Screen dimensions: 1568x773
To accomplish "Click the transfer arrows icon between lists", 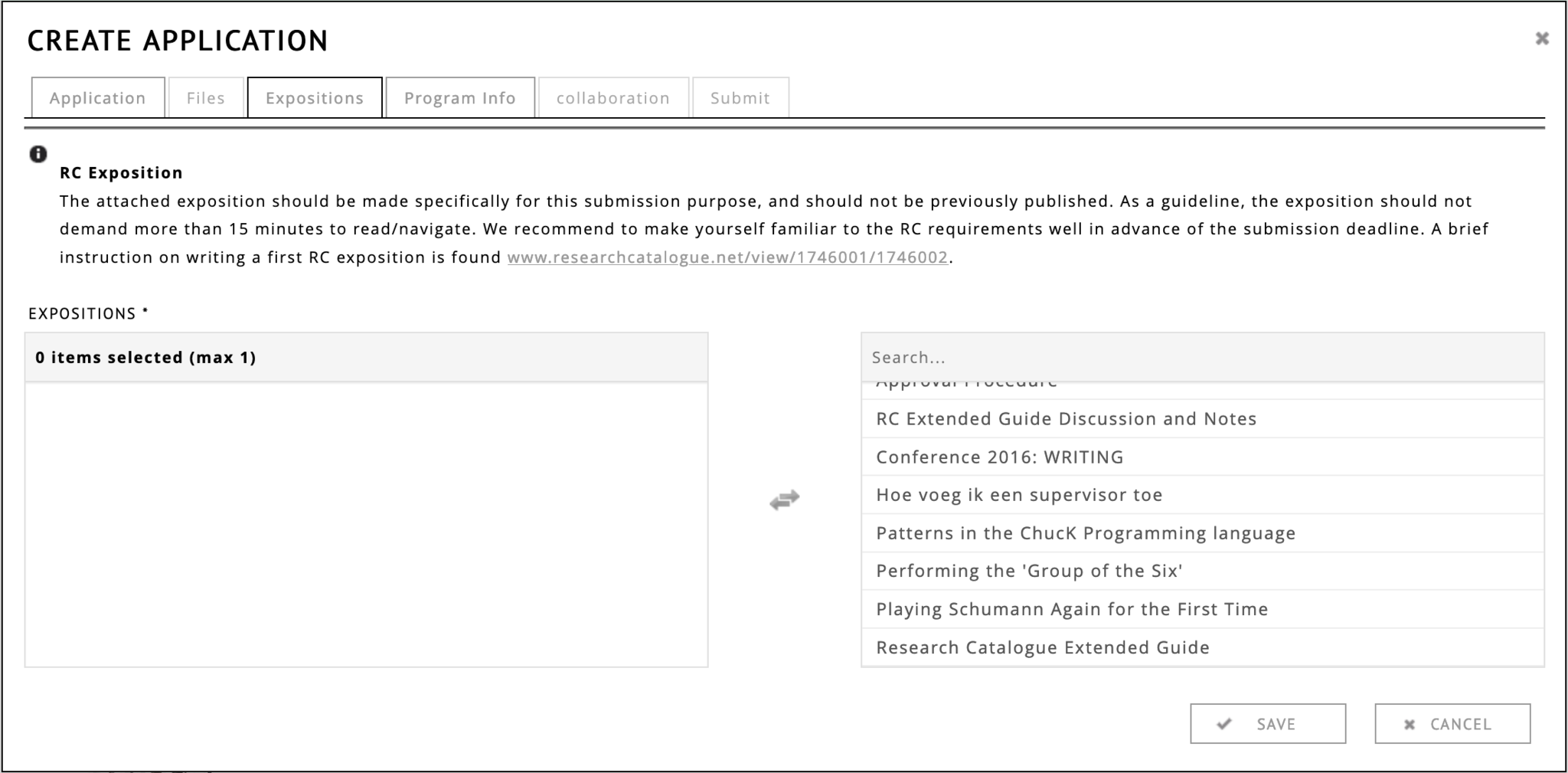I will click(x=784, y=500).
